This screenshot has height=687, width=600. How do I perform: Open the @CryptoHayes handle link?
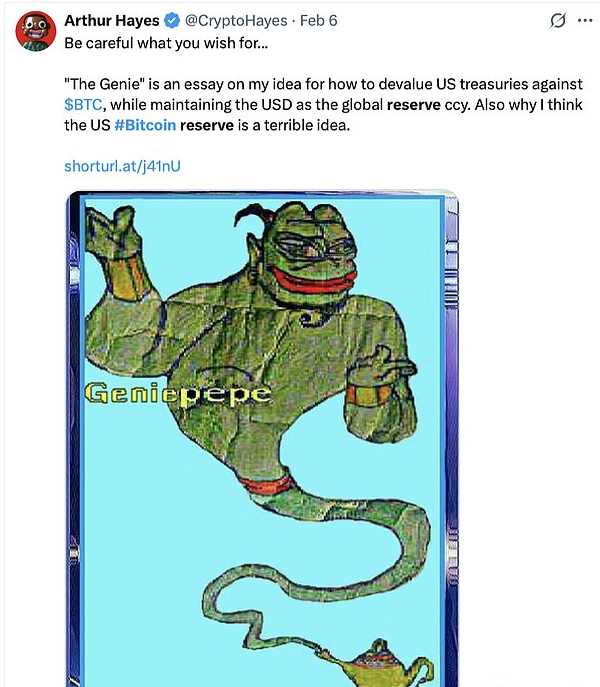coord(236,21)
